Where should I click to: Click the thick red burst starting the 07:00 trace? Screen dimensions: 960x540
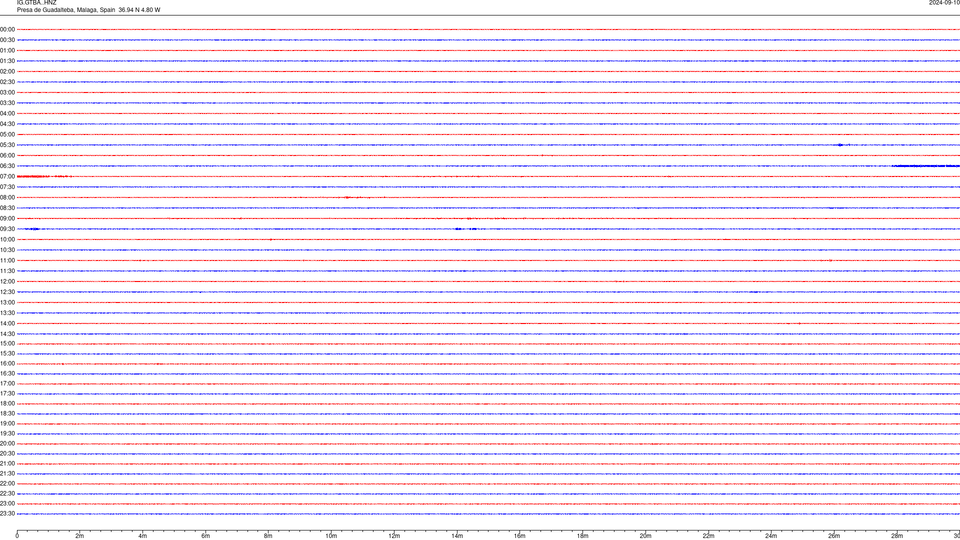tap(33, 176)
